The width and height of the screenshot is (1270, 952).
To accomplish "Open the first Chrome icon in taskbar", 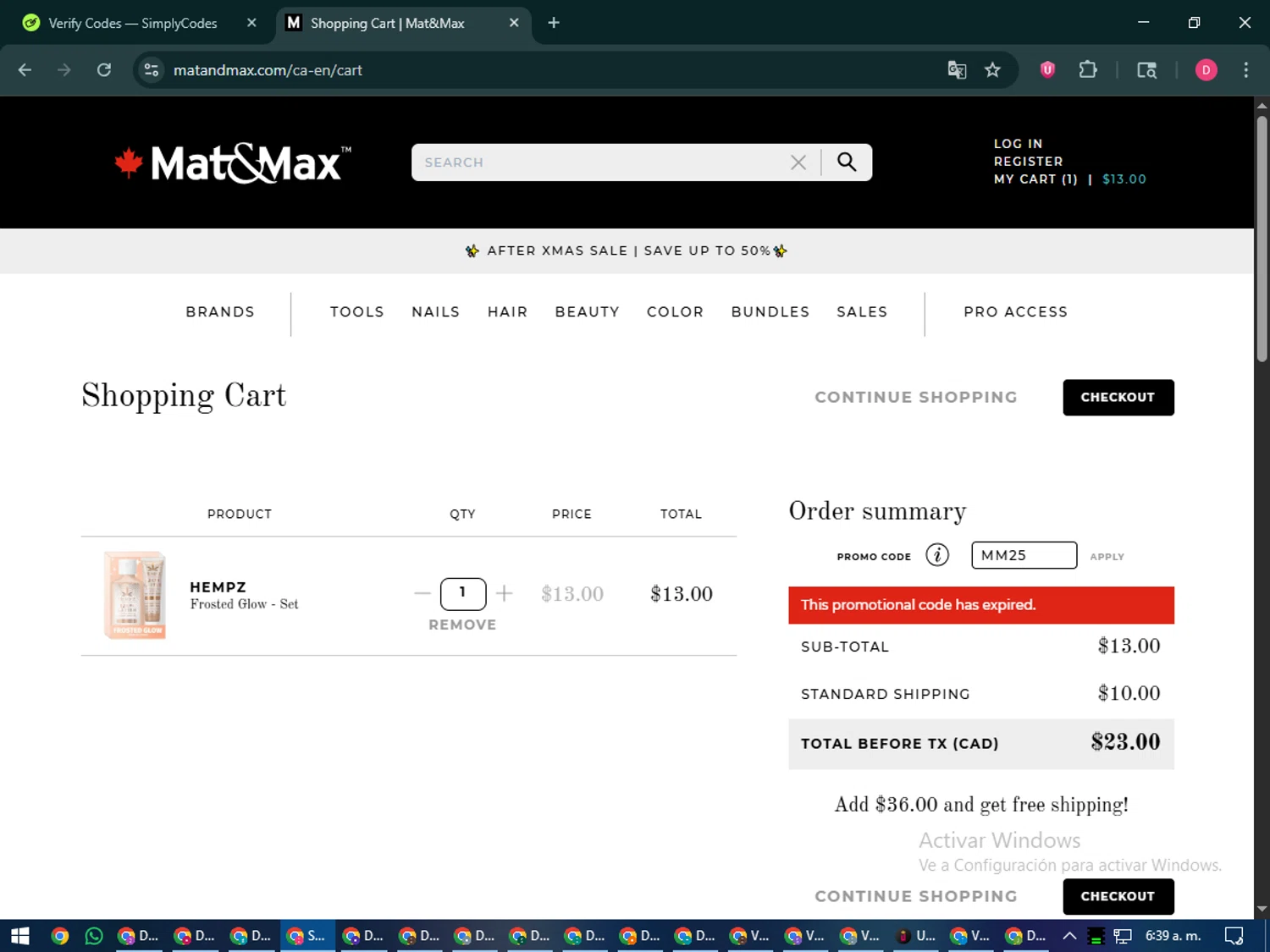I will click(59, 936).
